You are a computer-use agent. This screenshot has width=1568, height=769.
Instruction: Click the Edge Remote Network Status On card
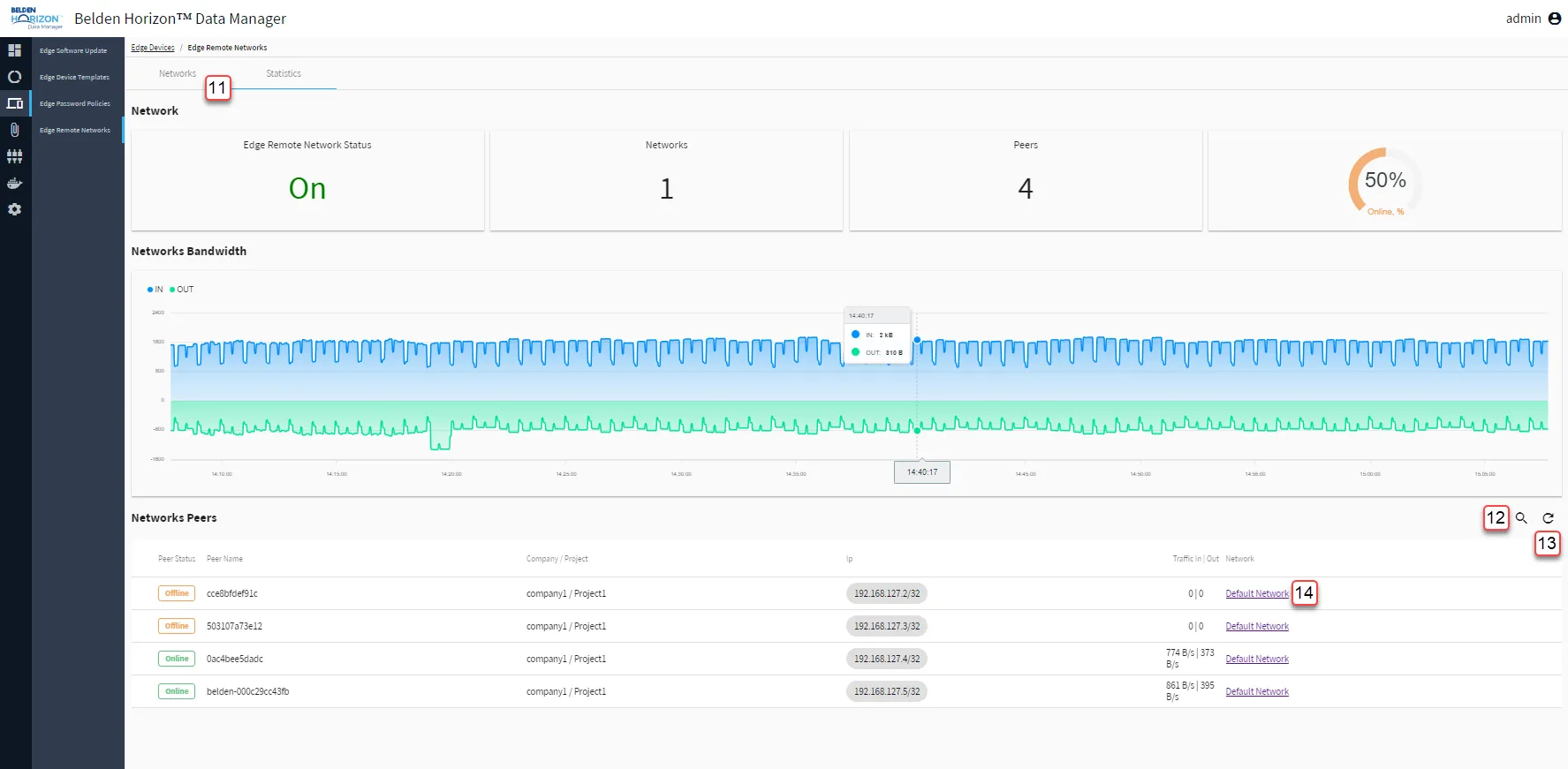point(307,181)
